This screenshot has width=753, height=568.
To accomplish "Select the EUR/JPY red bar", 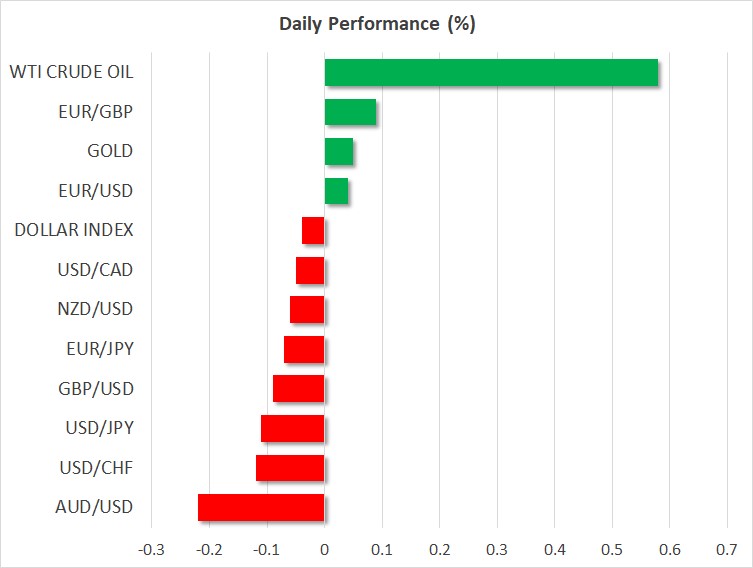I will (304, 349).
